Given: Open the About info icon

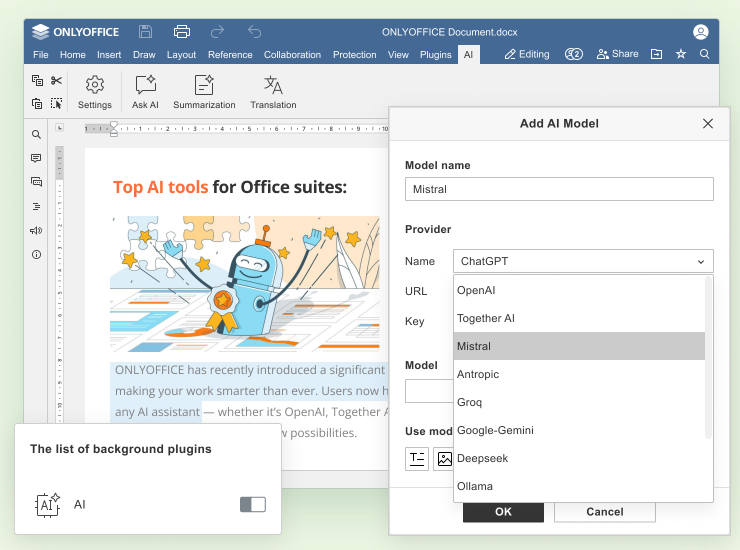Looking at the screenshot, I should click(36, 254).
